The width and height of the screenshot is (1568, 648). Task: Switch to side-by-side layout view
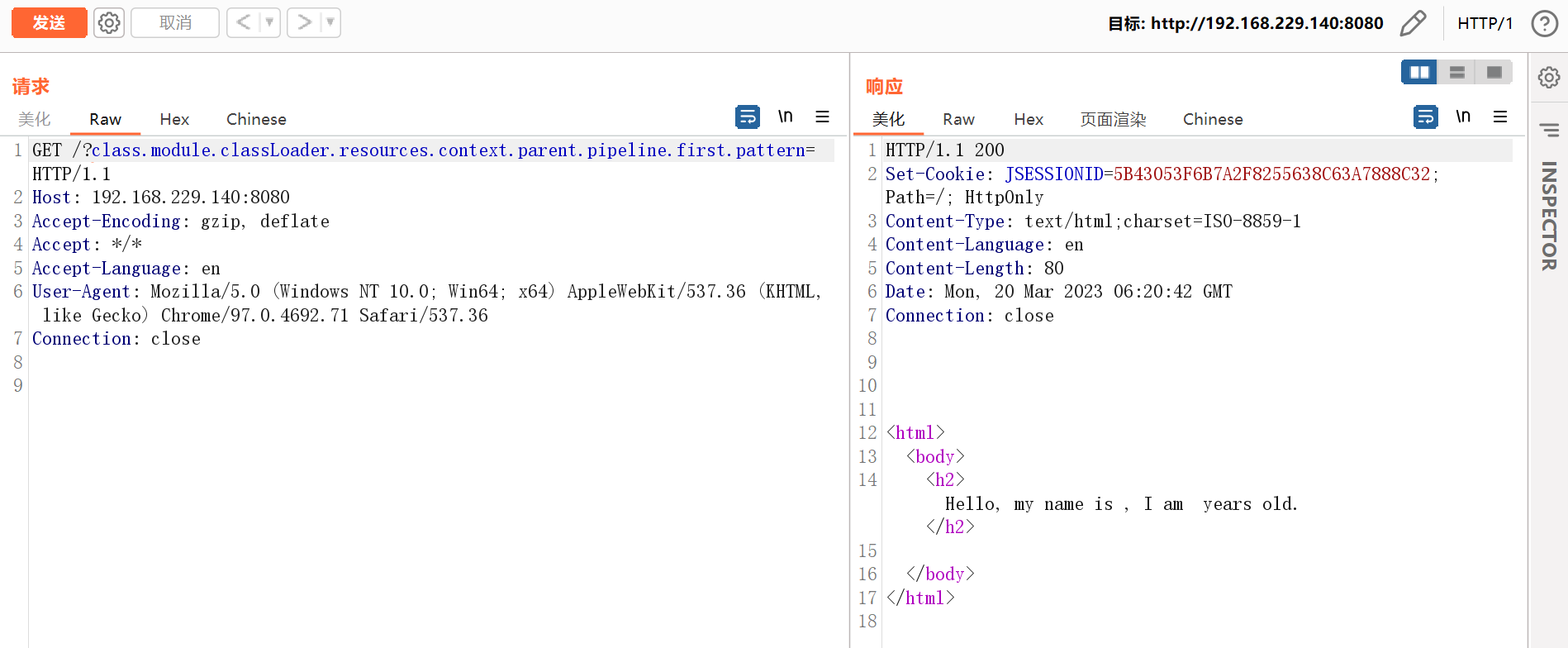[x=1419, y=73]
